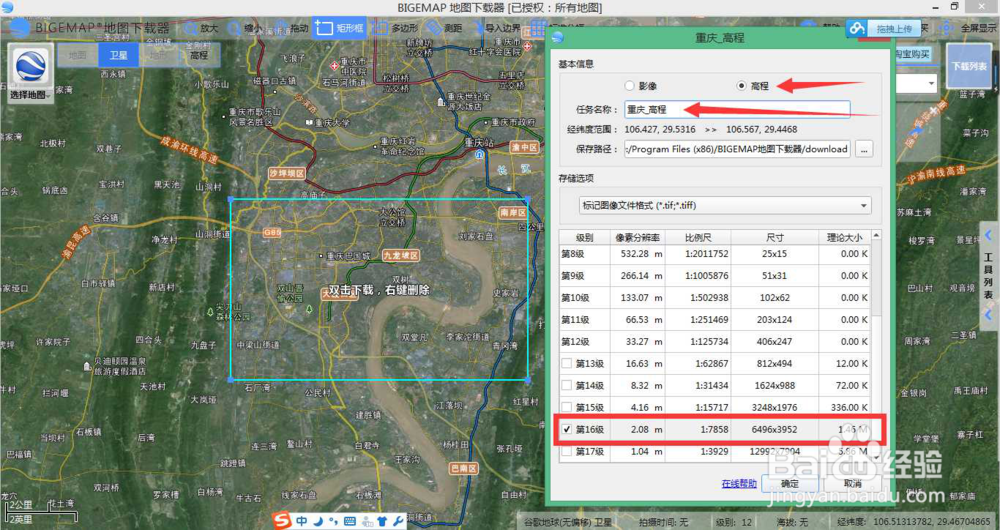This screenshot has width=1000, height=530.
Task: Click the 确定 confirm button
Action: 790,483
